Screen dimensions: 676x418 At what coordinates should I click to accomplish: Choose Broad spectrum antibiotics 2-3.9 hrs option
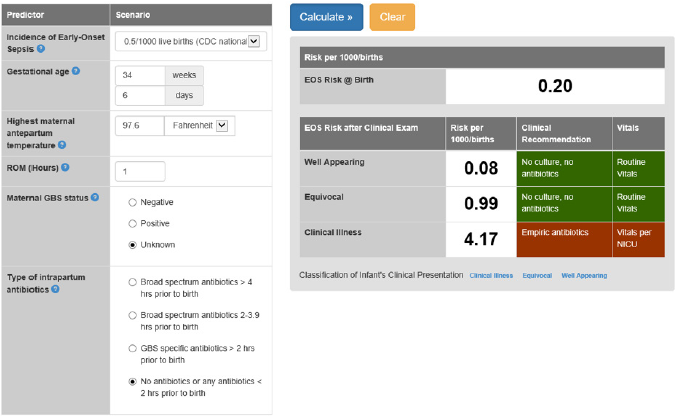tap(133, 315)
